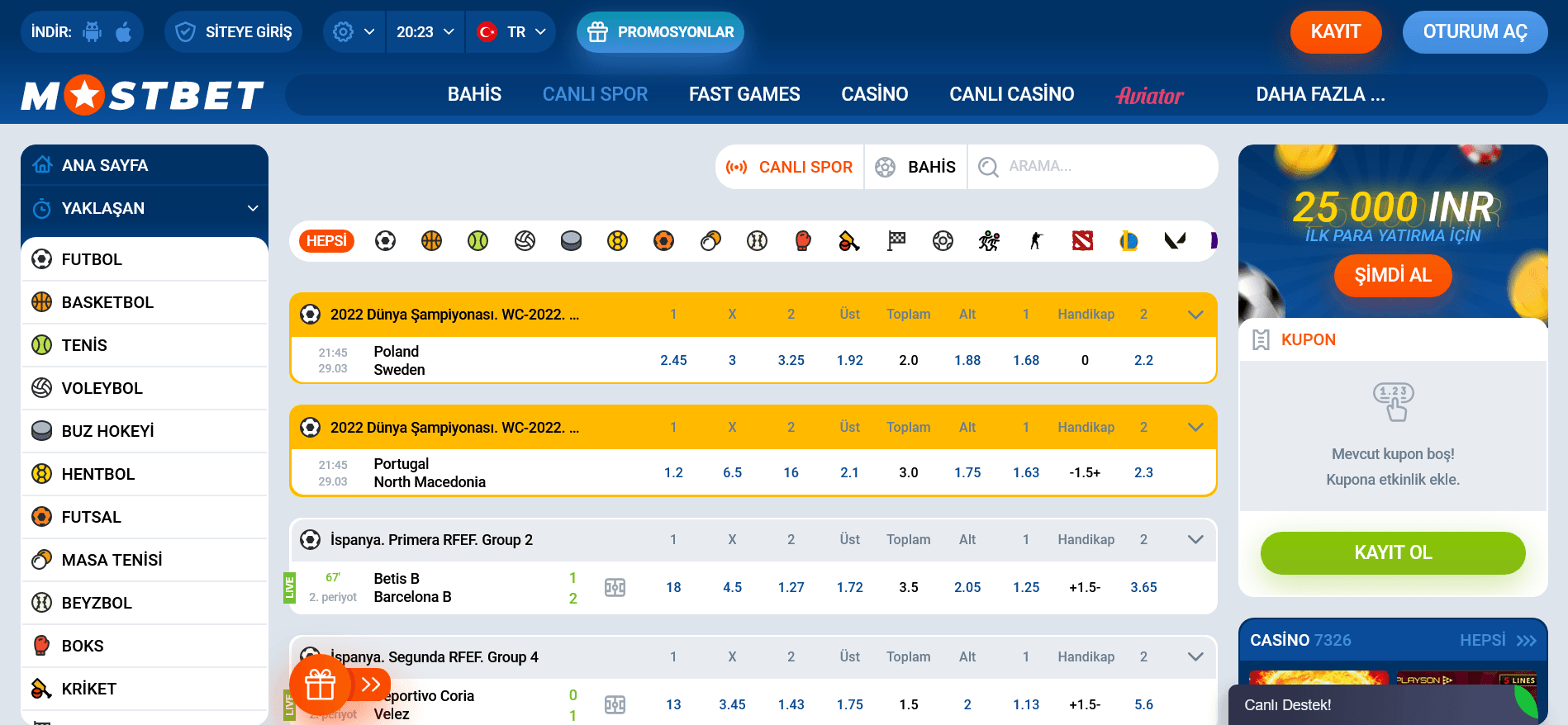The height and width of the screenshot is (725, 1568).
Task: Open CASİNO in top navigation
Action: 875,94
